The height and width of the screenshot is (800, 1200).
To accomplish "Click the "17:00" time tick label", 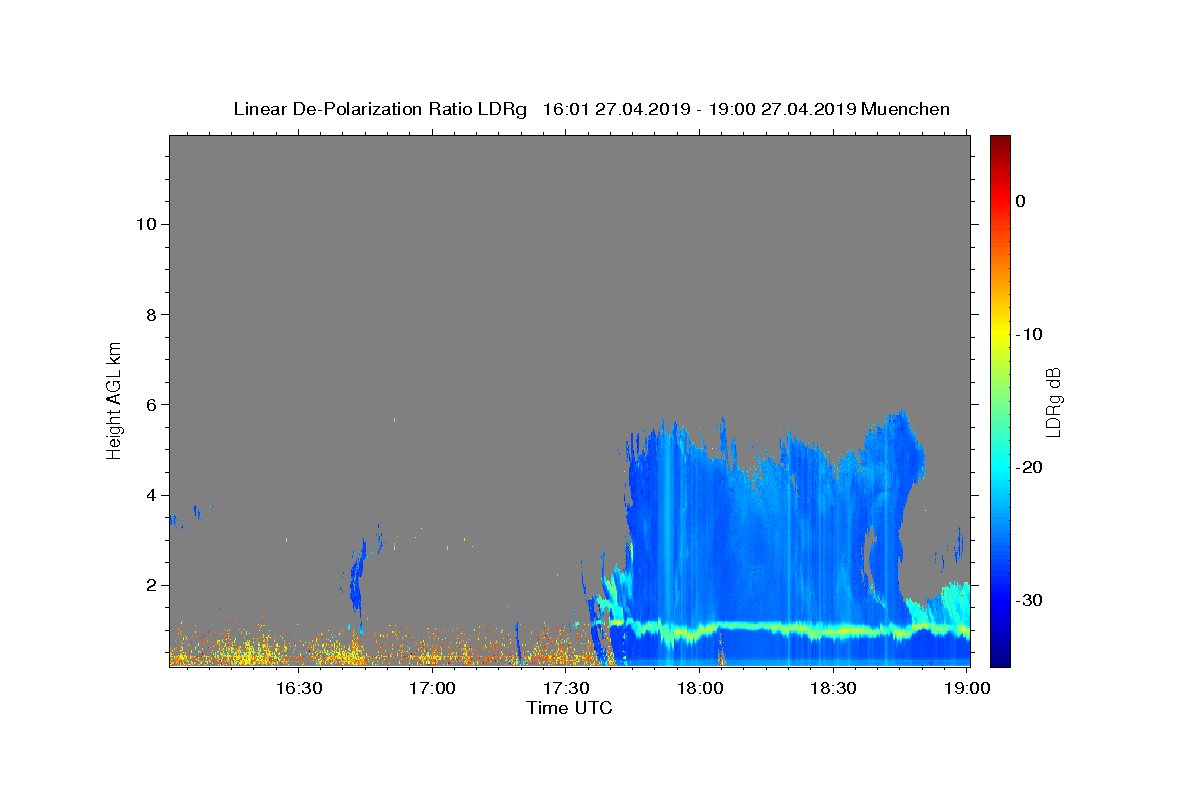I will (432, 688).
